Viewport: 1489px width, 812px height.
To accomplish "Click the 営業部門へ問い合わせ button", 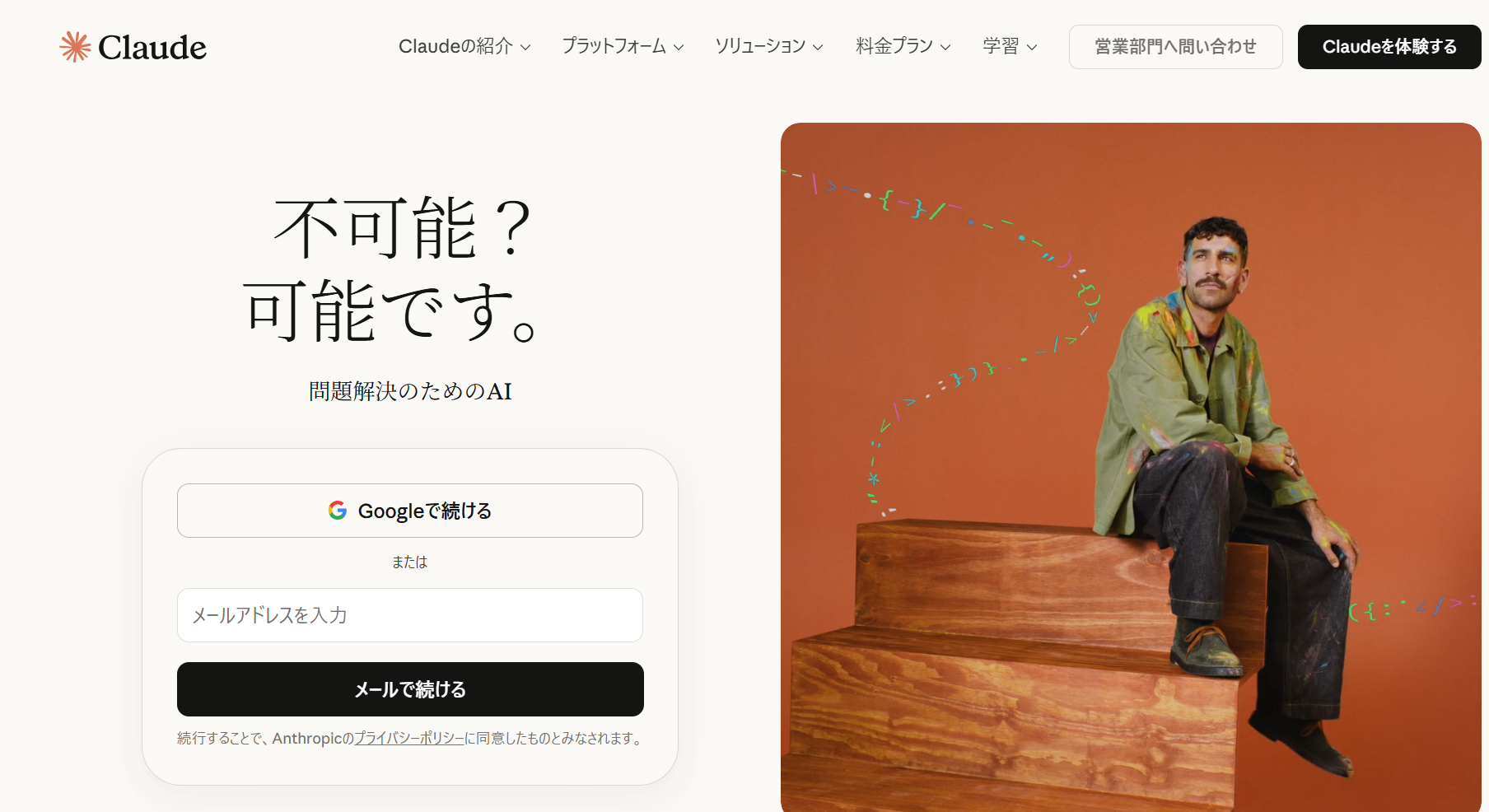I will (1175, 47).
